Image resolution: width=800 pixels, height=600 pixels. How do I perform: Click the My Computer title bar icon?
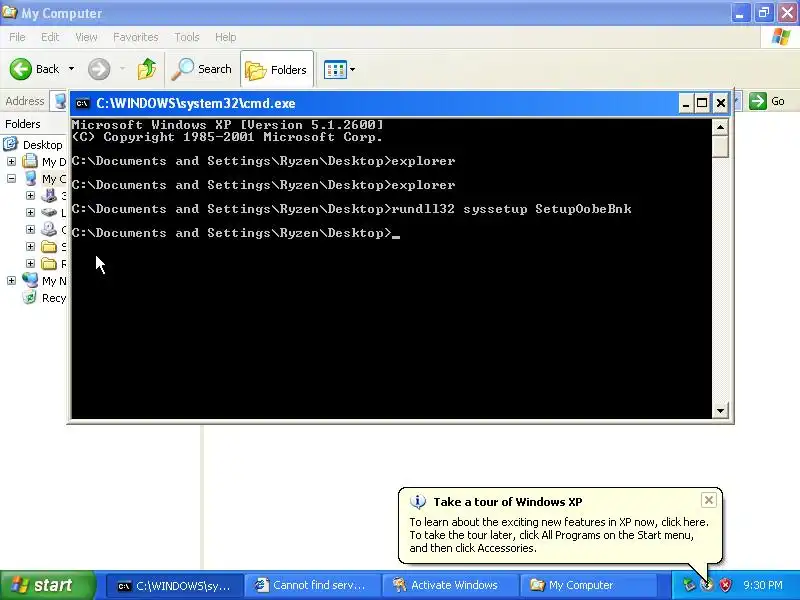[9, 12]
